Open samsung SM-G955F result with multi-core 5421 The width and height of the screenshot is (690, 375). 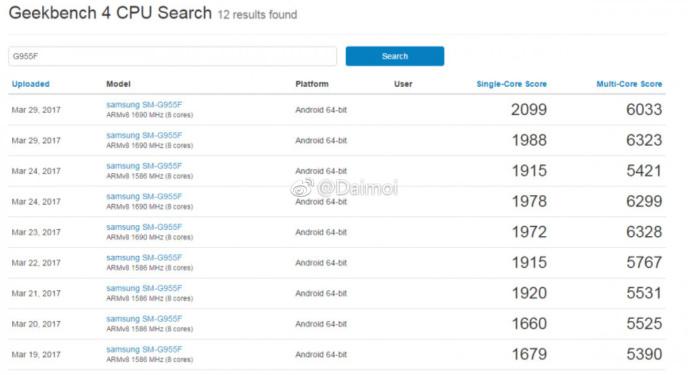144,166
